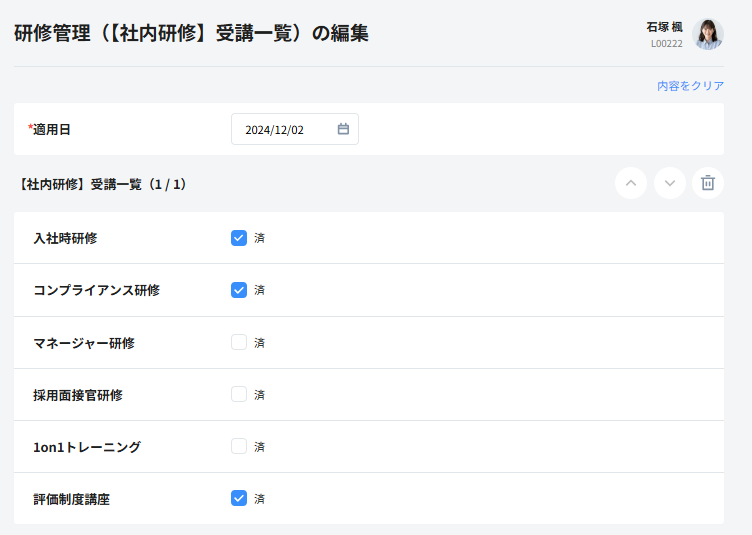The height and width of the screenshot is (535, 752).
Task: Click the user name 石塚 楓
Action: point(664,27)
